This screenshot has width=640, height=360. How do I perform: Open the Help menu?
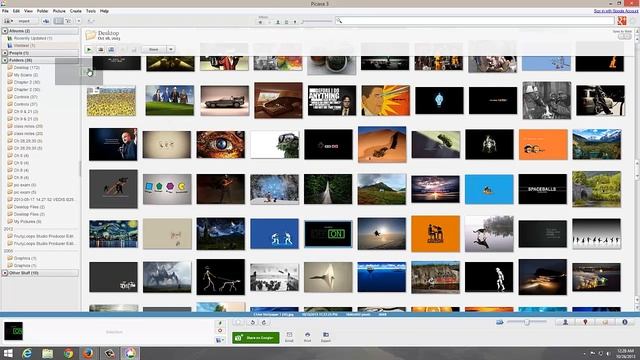tap(104, 11)
